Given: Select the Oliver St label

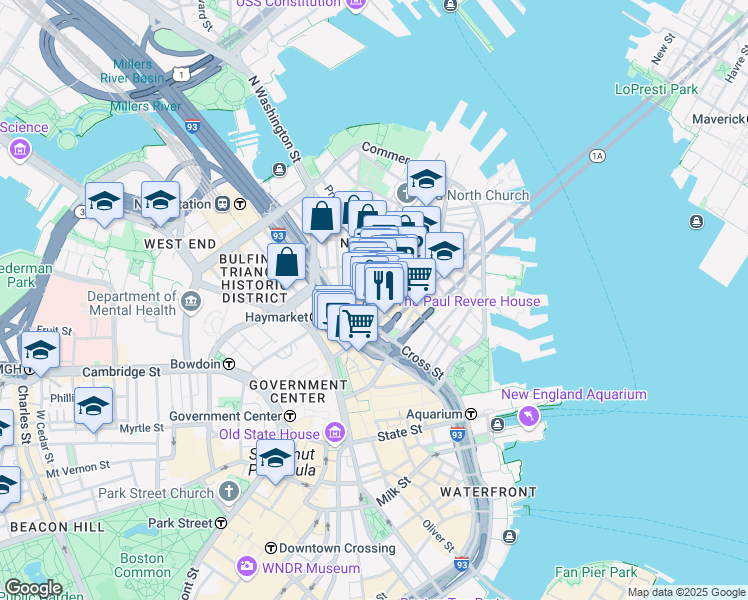Looking at the screenshot, I should coord(438,536).
